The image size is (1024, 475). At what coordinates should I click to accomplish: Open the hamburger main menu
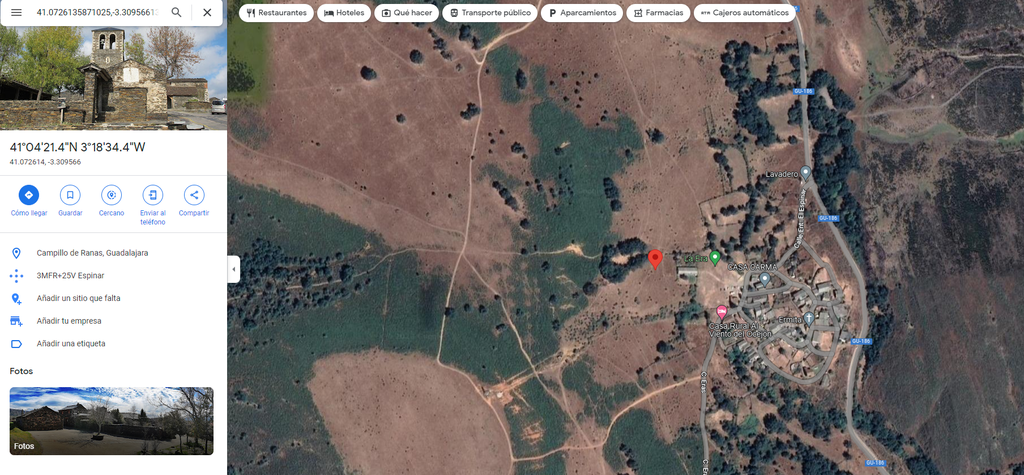tap(16, 12)
